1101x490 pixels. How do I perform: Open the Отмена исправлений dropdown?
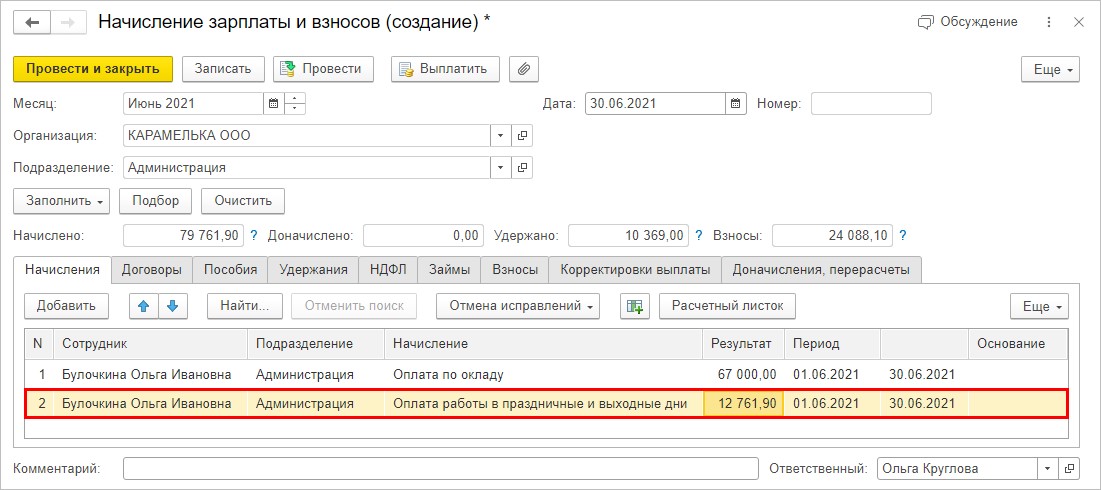coord(517,306)
